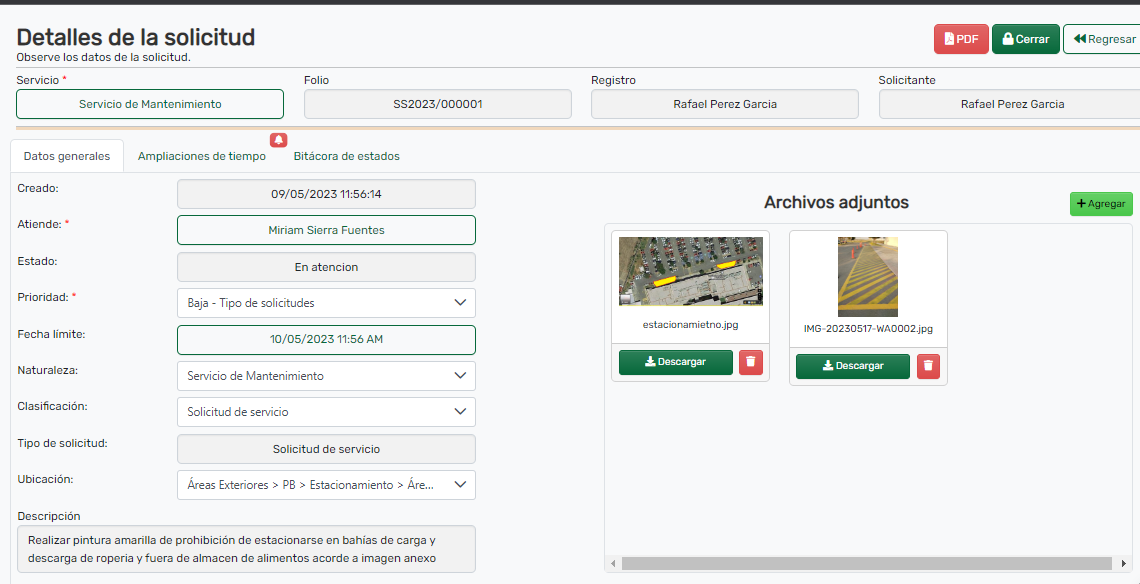Download the estacionamietno.jpg file

[x=675, y=362]
